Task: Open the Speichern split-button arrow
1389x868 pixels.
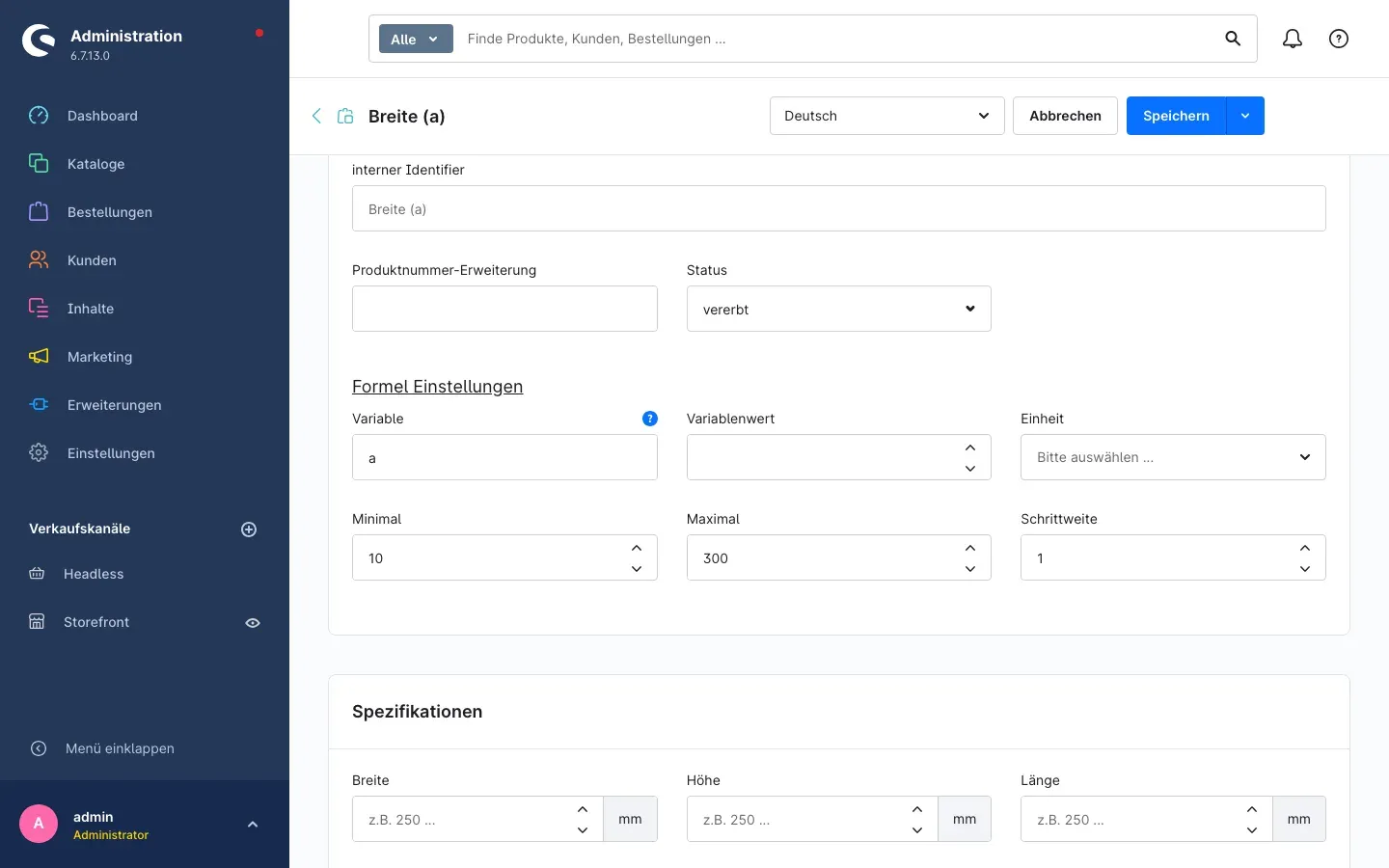Action: (x=1245, y=116)
